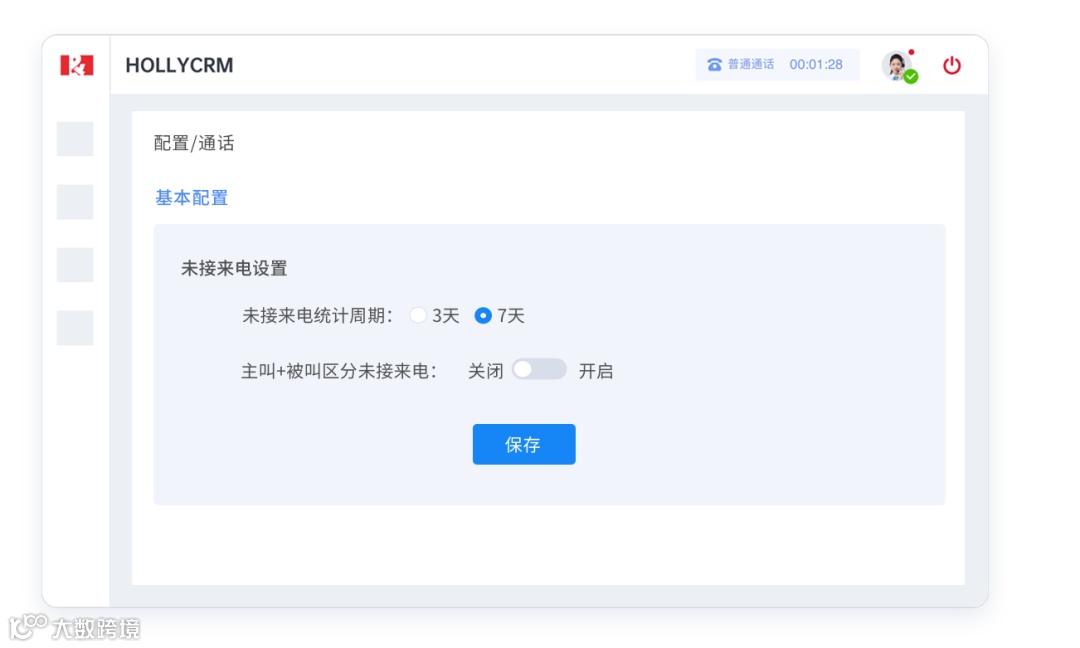Click the 关闭 label beside the switch
Viewport: 1080px width, 648px height.
pos(486,371)
